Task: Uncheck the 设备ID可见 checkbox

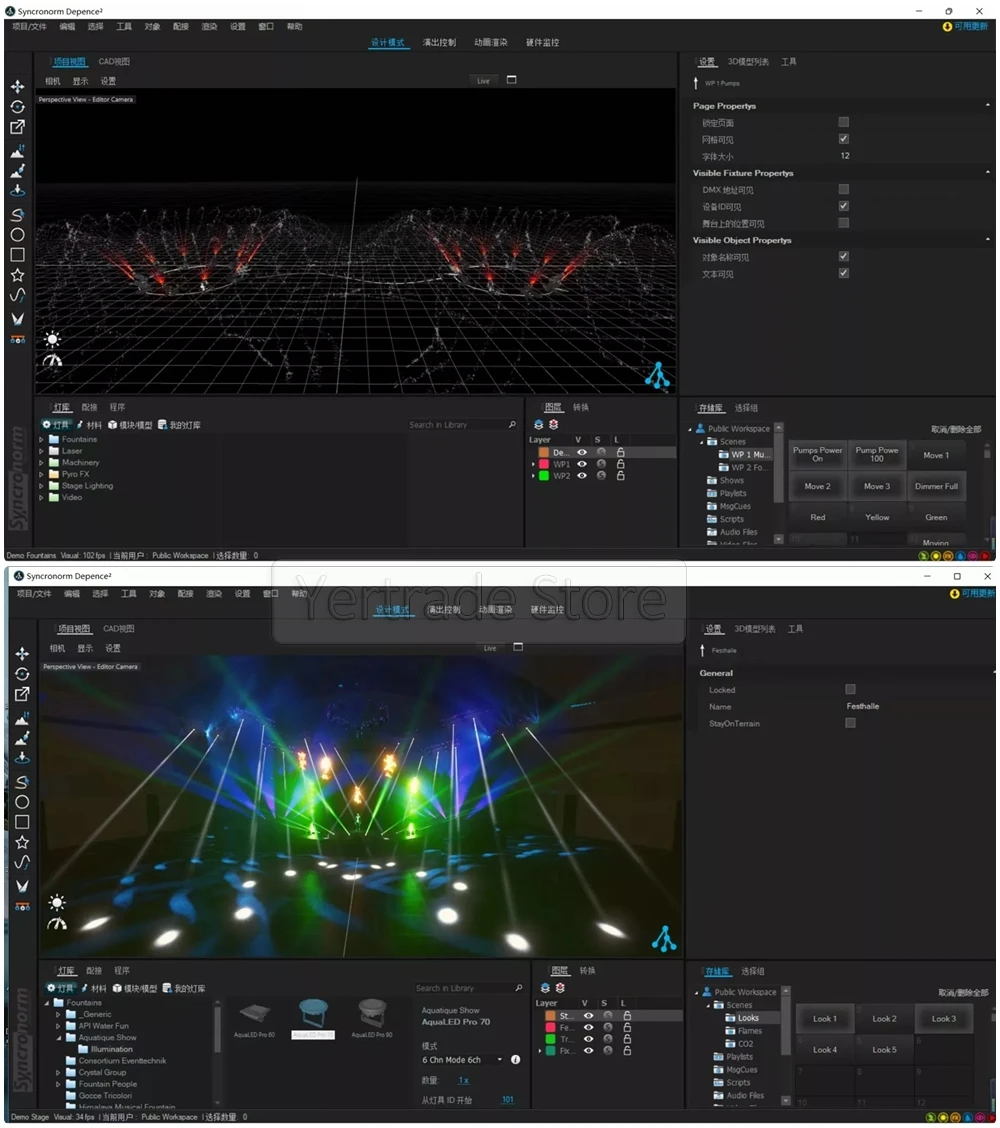Action: click(x=844, y=206)
